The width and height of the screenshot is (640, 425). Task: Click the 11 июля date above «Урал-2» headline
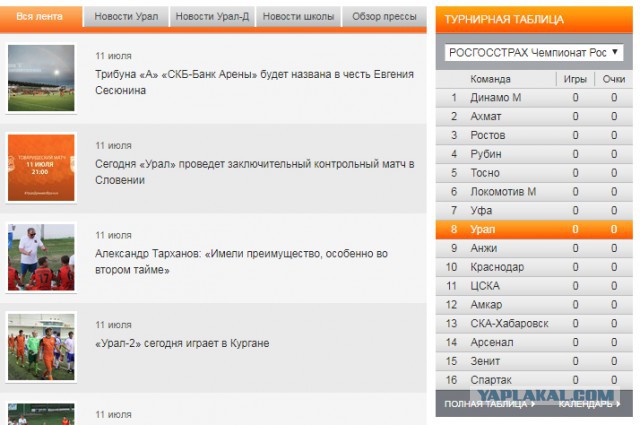[113, 325]
